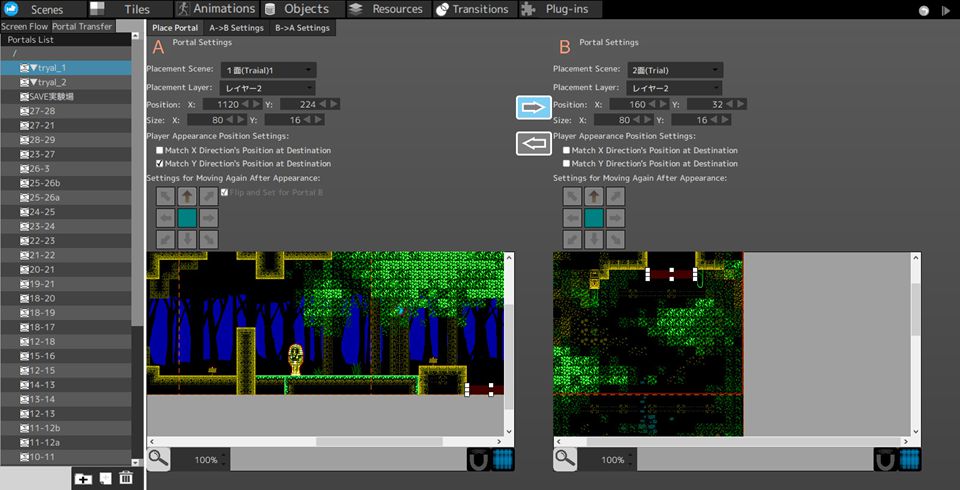Open Portal A Placement Scene dropdown

point(269,70)
